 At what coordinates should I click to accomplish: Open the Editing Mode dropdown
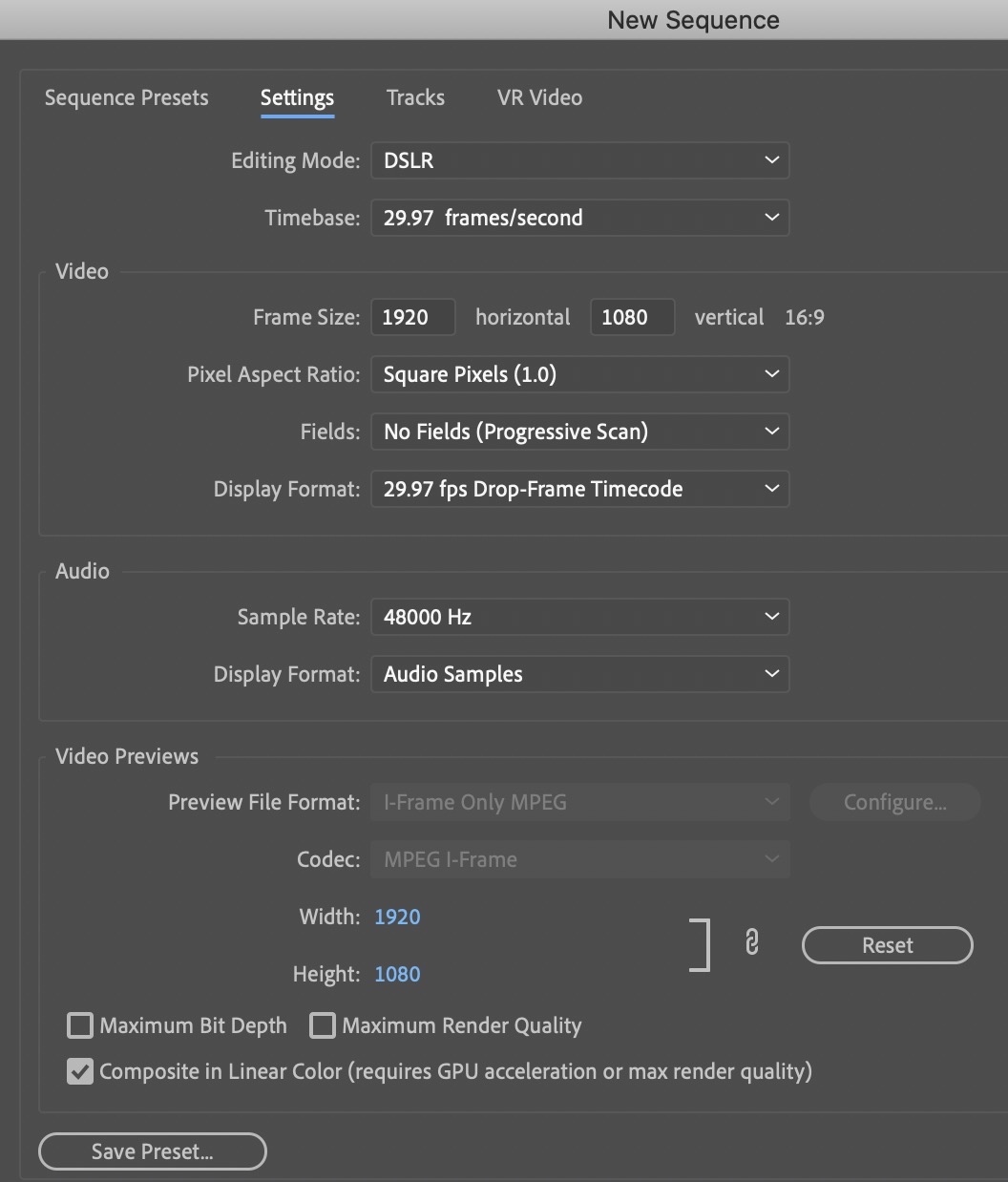(x=580, y=160)
